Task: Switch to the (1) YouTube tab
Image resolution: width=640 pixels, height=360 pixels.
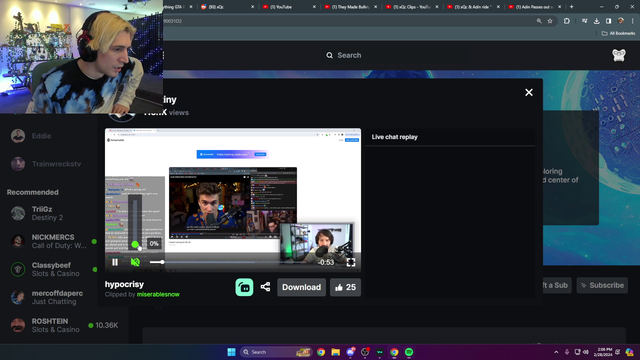Action: (x=288, y=7)
